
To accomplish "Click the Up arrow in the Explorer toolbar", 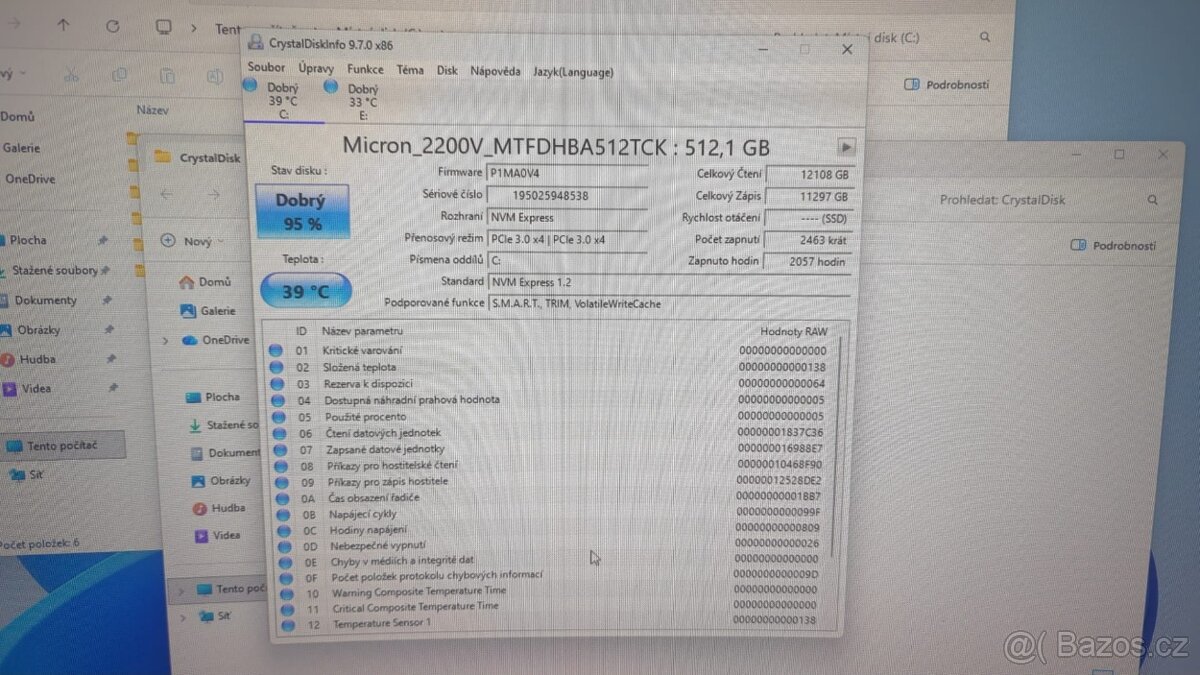I will tap(64, 26).
